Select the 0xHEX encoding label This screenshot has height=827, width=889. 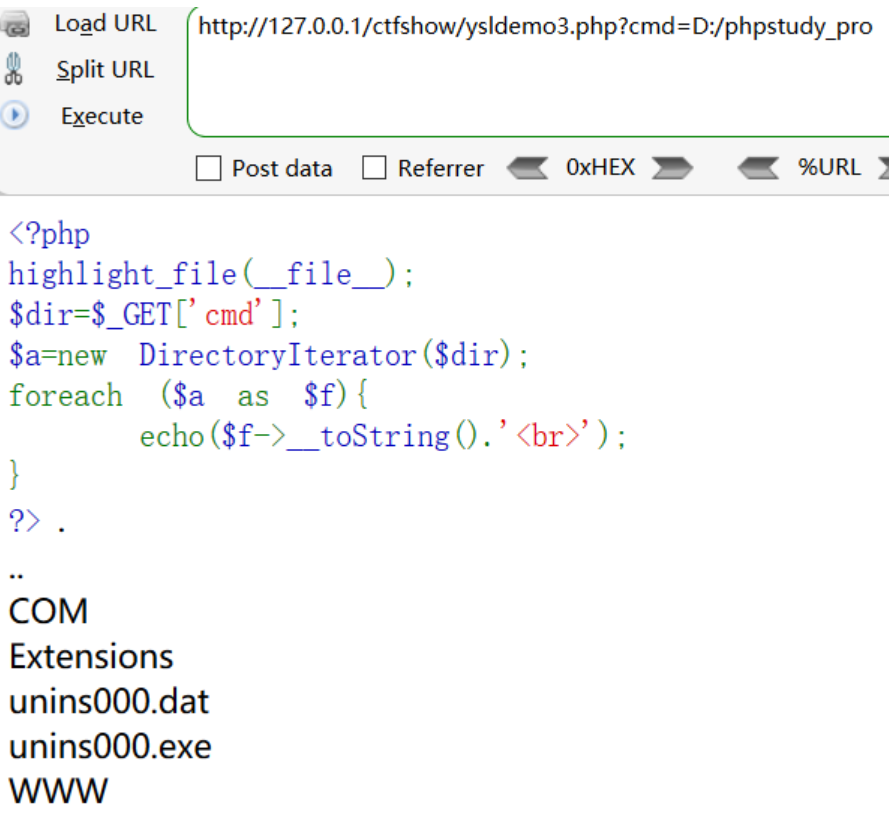[x=600, y=168]
